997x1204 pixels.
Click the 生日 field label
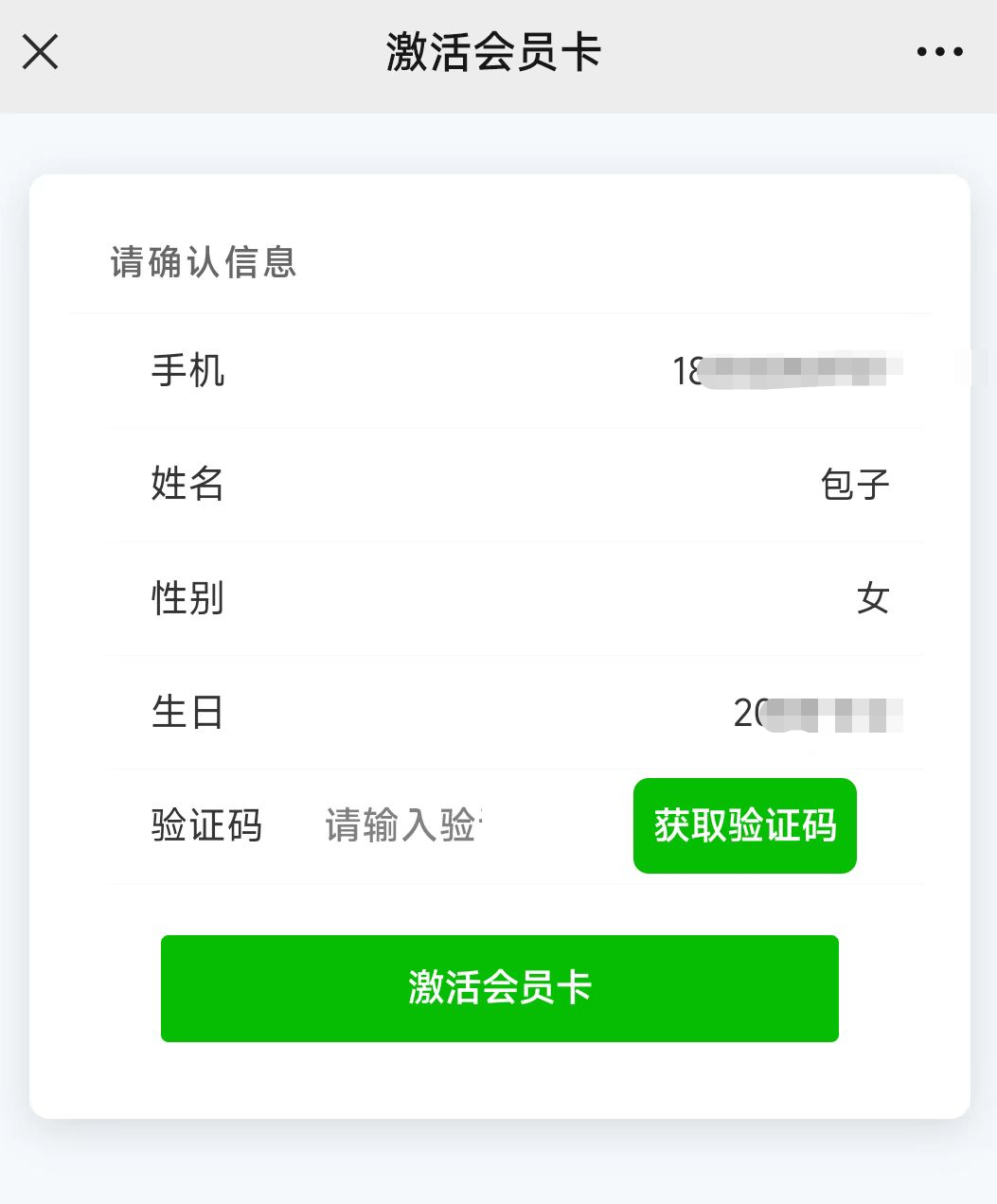click(x=187, y=712)
